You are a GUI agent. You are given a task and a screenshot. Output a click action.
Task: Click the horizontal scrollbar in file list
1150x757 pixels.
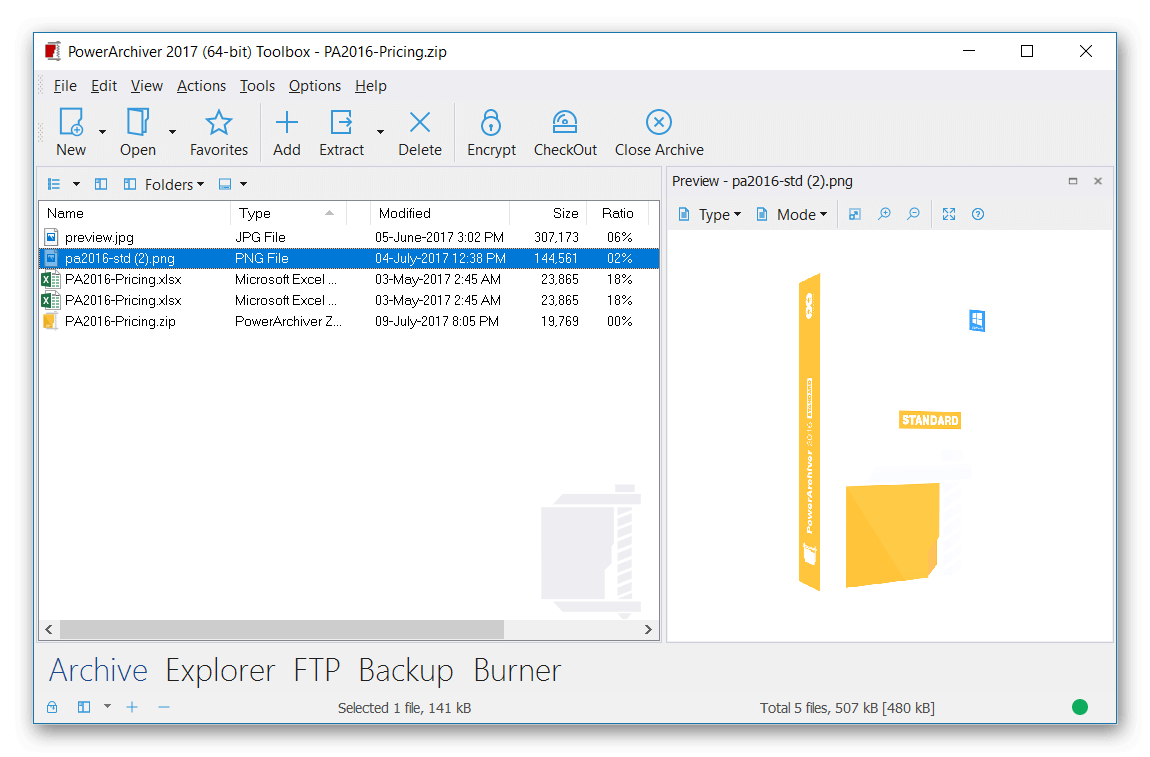pyautogui.click(x=280, y=629)
